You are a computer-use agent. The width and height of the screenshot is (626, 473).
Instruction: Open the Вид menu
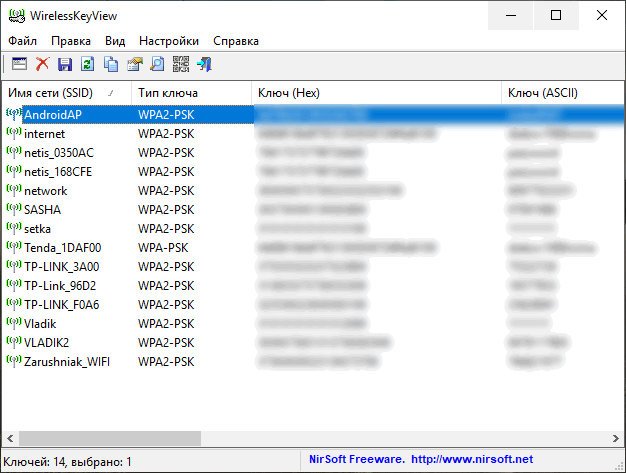(x=115, y=41)
